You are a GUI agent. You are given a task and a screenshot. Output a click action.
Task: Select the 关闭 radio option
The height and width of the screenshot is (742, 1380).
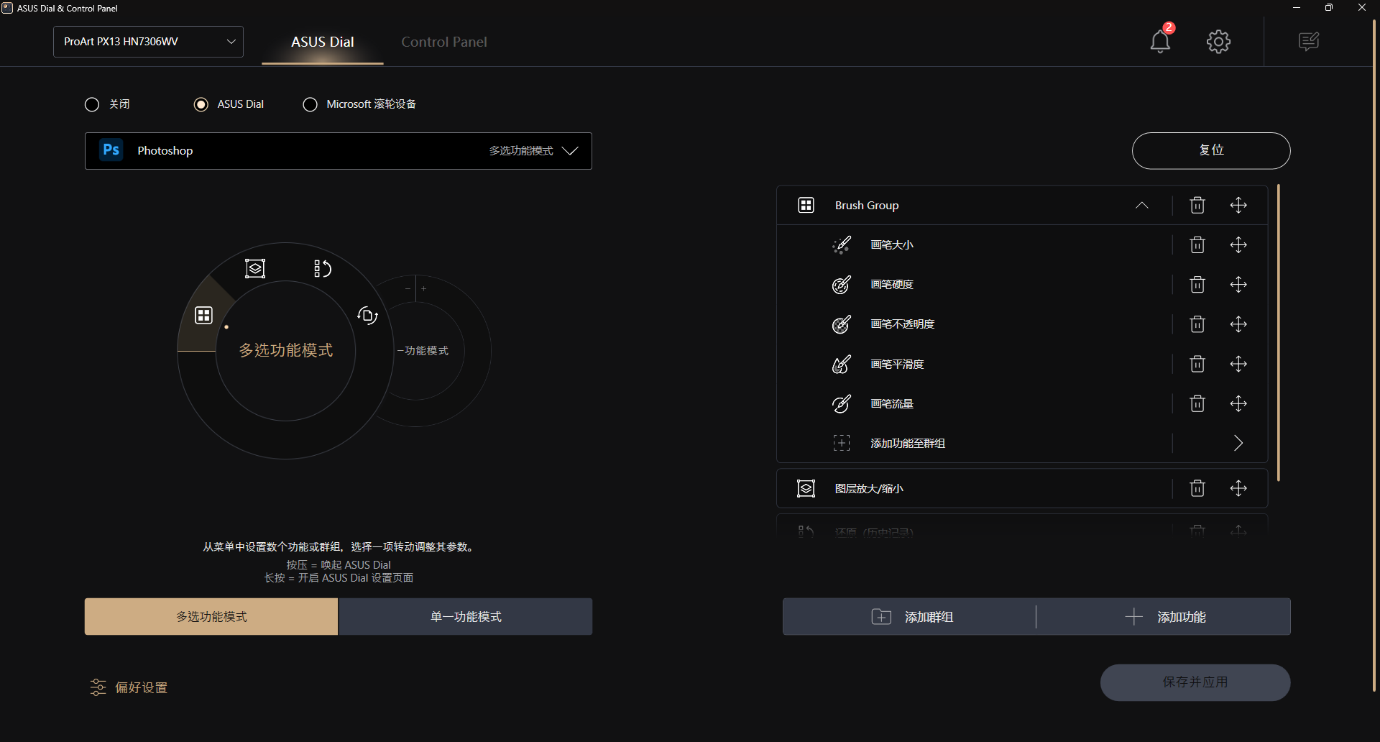[92, 104]
